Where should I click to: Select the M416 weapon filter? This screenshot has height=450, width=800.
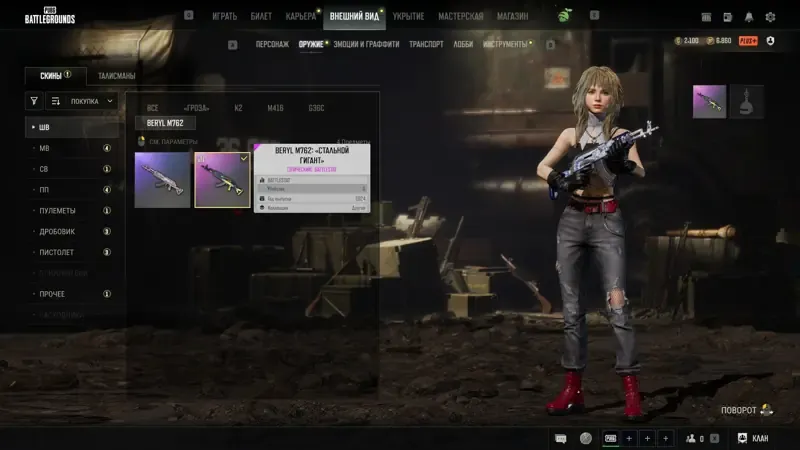click(275, 108)
